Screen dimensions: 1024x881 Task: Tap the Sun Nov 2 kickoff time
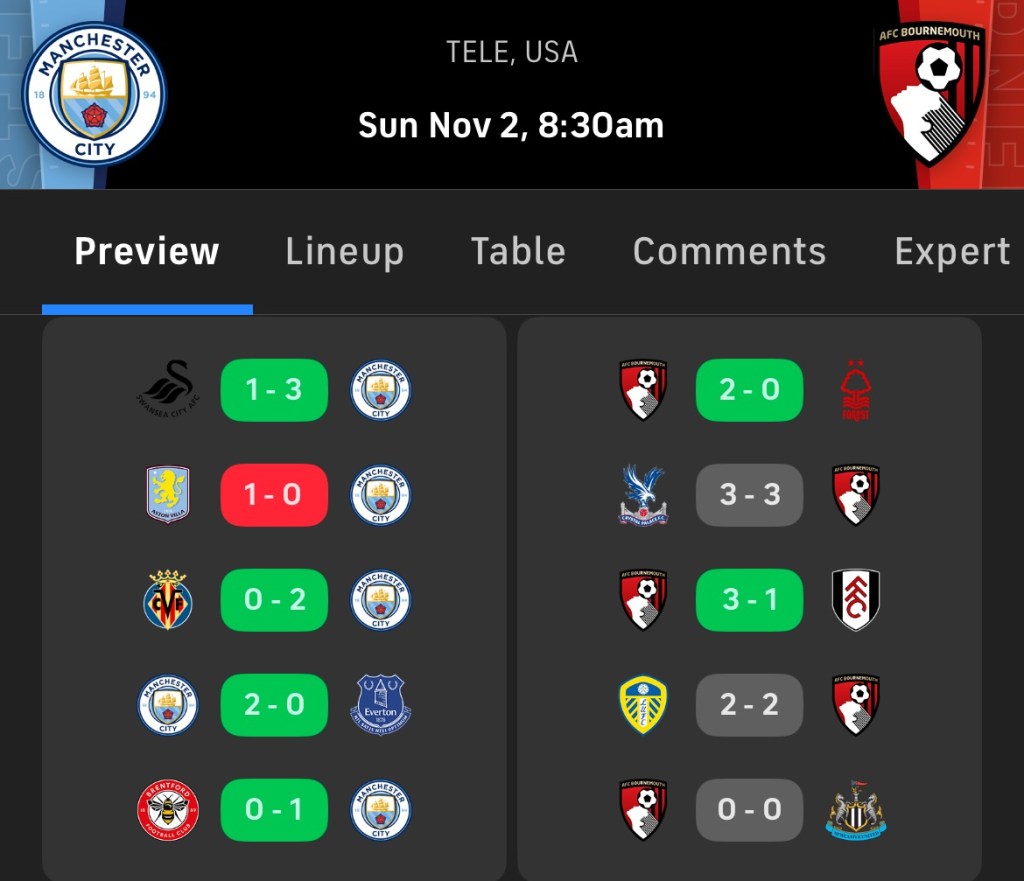pos(511,125)
